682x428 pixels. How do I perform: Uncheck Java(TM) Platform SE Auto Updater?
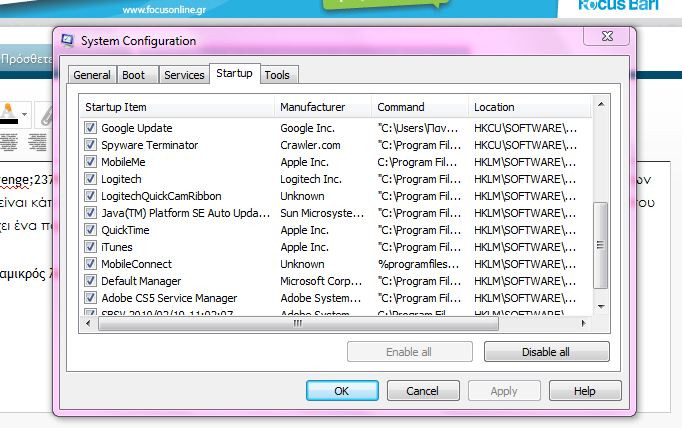(x=90, y=212)
